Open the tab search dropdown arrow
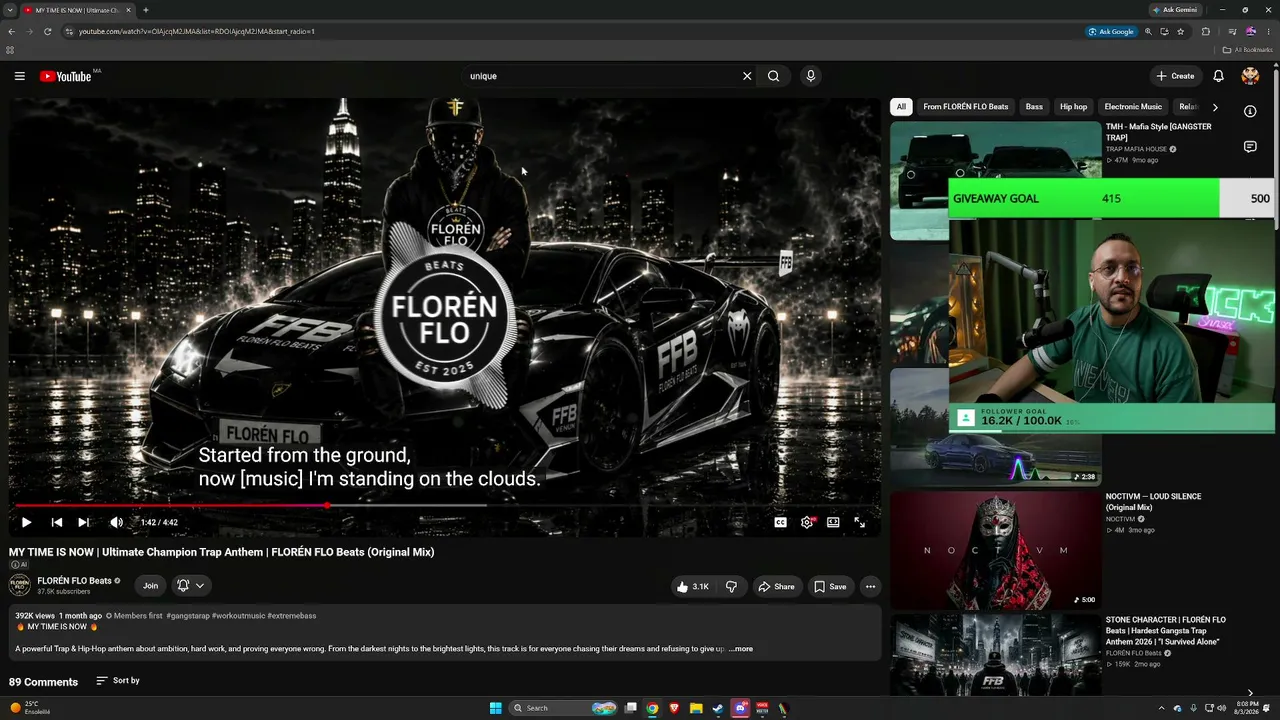This screenshot has height=720, width=1280. [9, 10]
